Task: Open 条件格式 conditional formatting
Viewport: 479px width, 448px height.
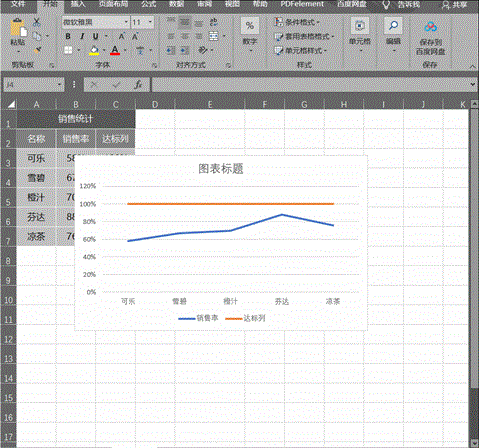Action: [x=297, y=22]
